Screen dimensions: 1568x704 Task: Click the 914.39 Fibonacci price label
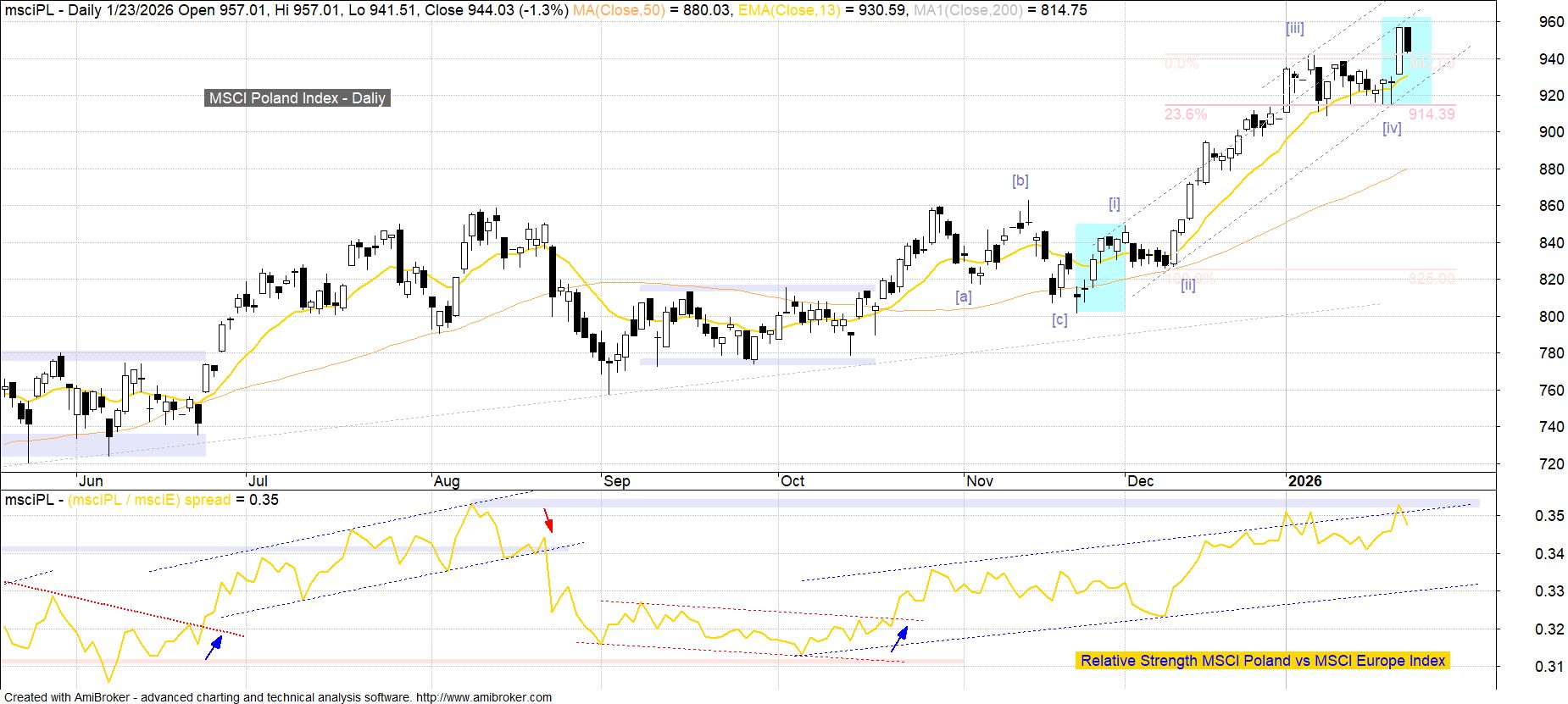point(1432,114)
